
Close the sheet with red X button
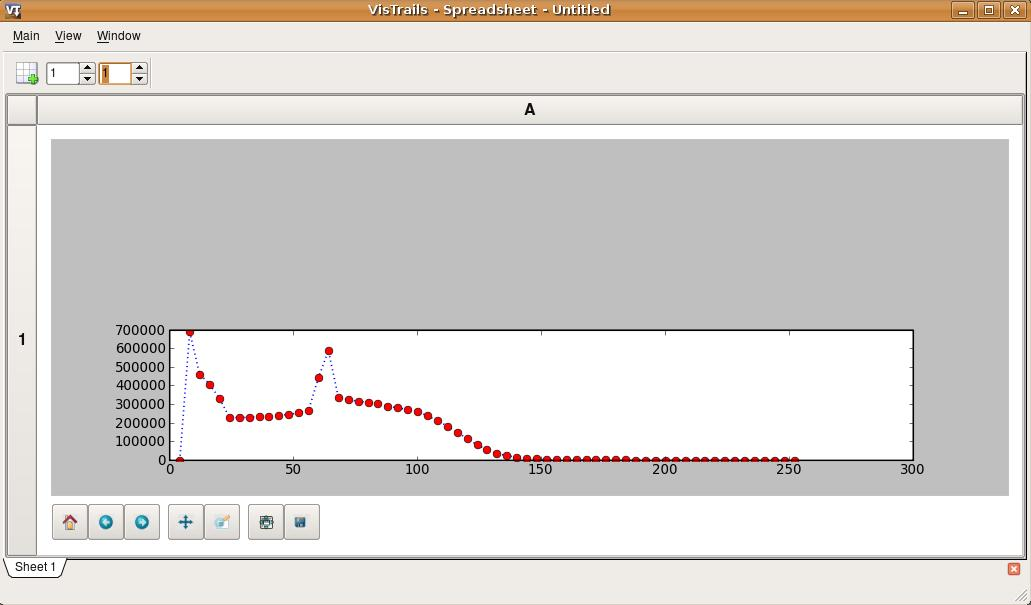click(1013, 569)
